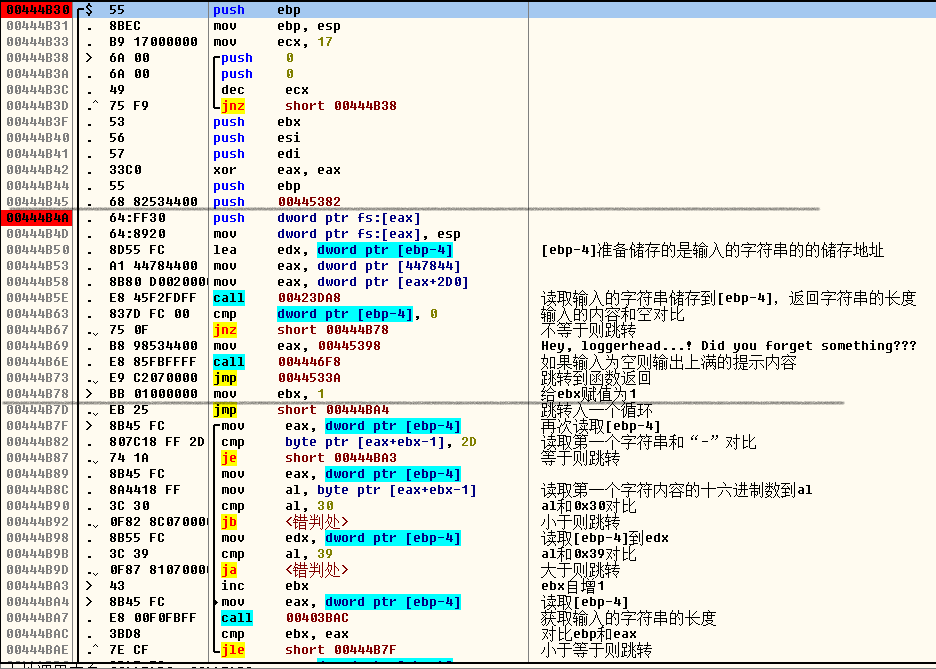Click jmp short 00444BA4 instruction
The width and height of the screenshot is (936, 669).
click(x=300, y=410)
